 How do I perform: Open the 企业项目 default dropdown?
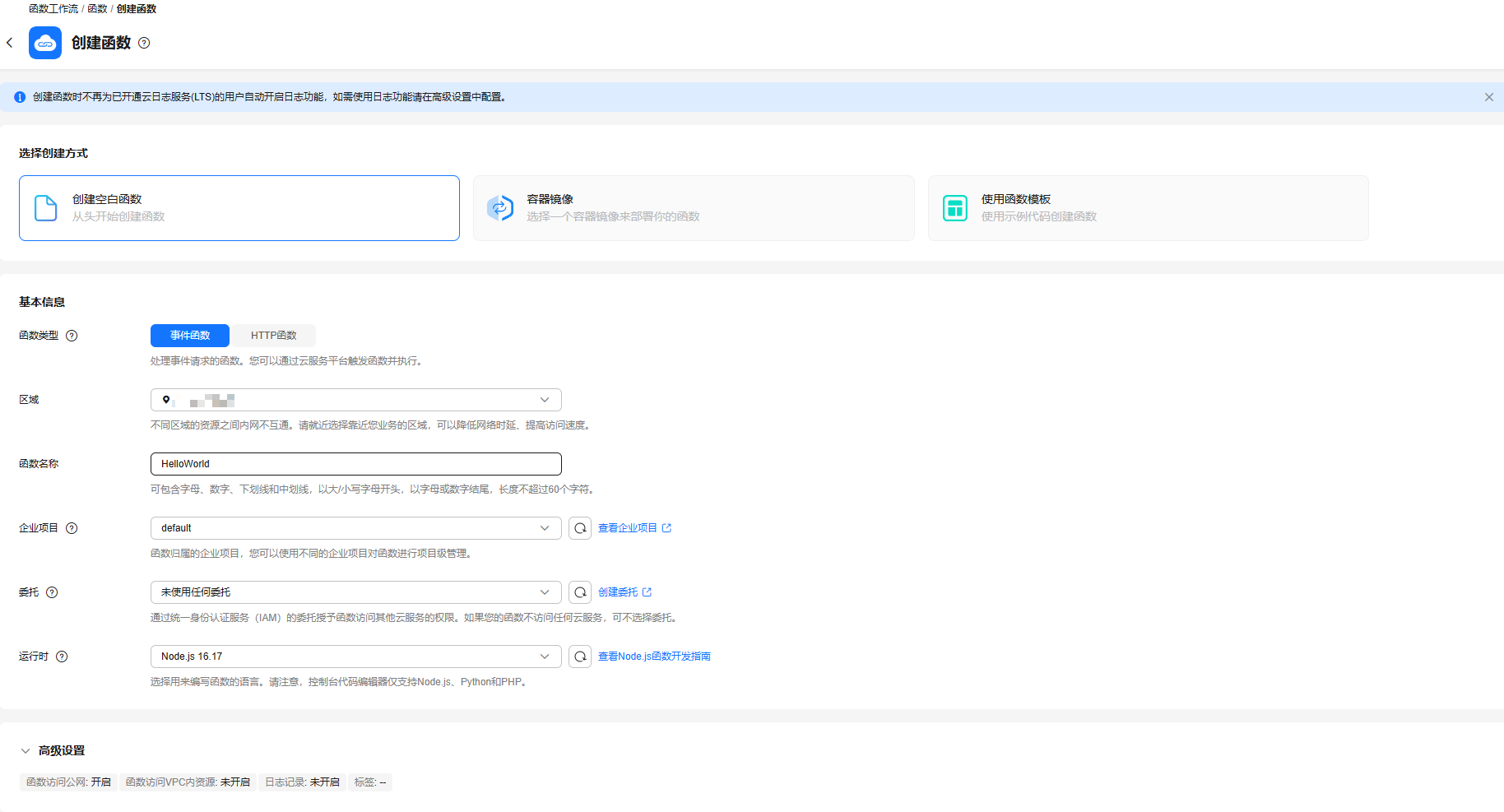tap(356, 528)
